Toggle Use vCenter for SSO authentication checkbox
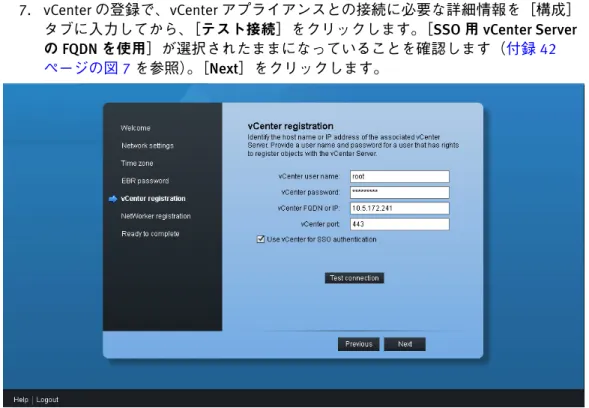The image size is (589, 408). [x=260, y=239]
